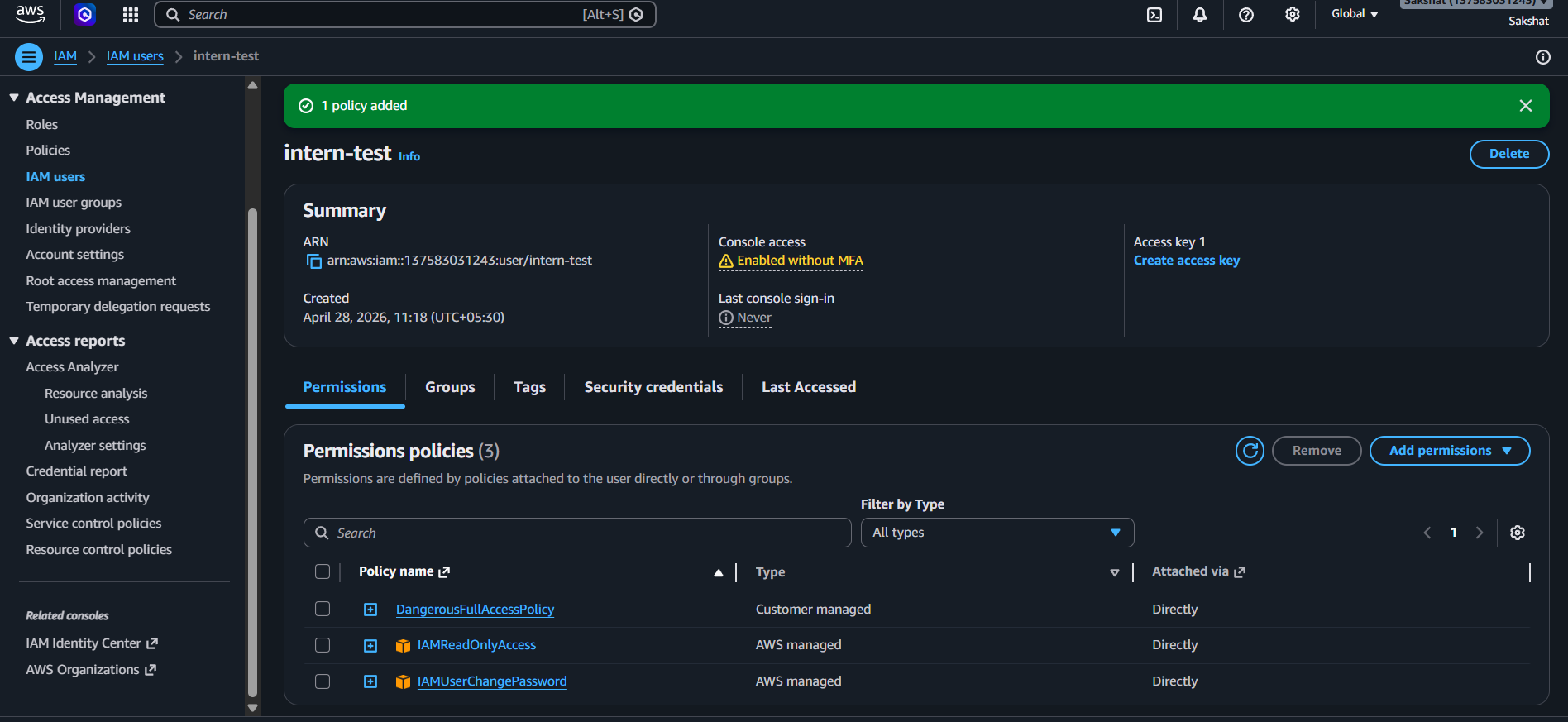Switch to the Groups tab
Viewport: 1568px width, 722px height.
(x=450, y=387)
